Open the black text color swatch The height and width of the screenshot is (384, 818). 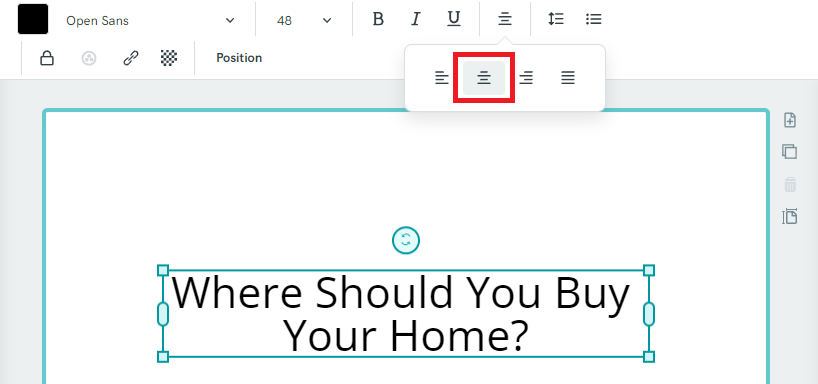pos(33,19)
